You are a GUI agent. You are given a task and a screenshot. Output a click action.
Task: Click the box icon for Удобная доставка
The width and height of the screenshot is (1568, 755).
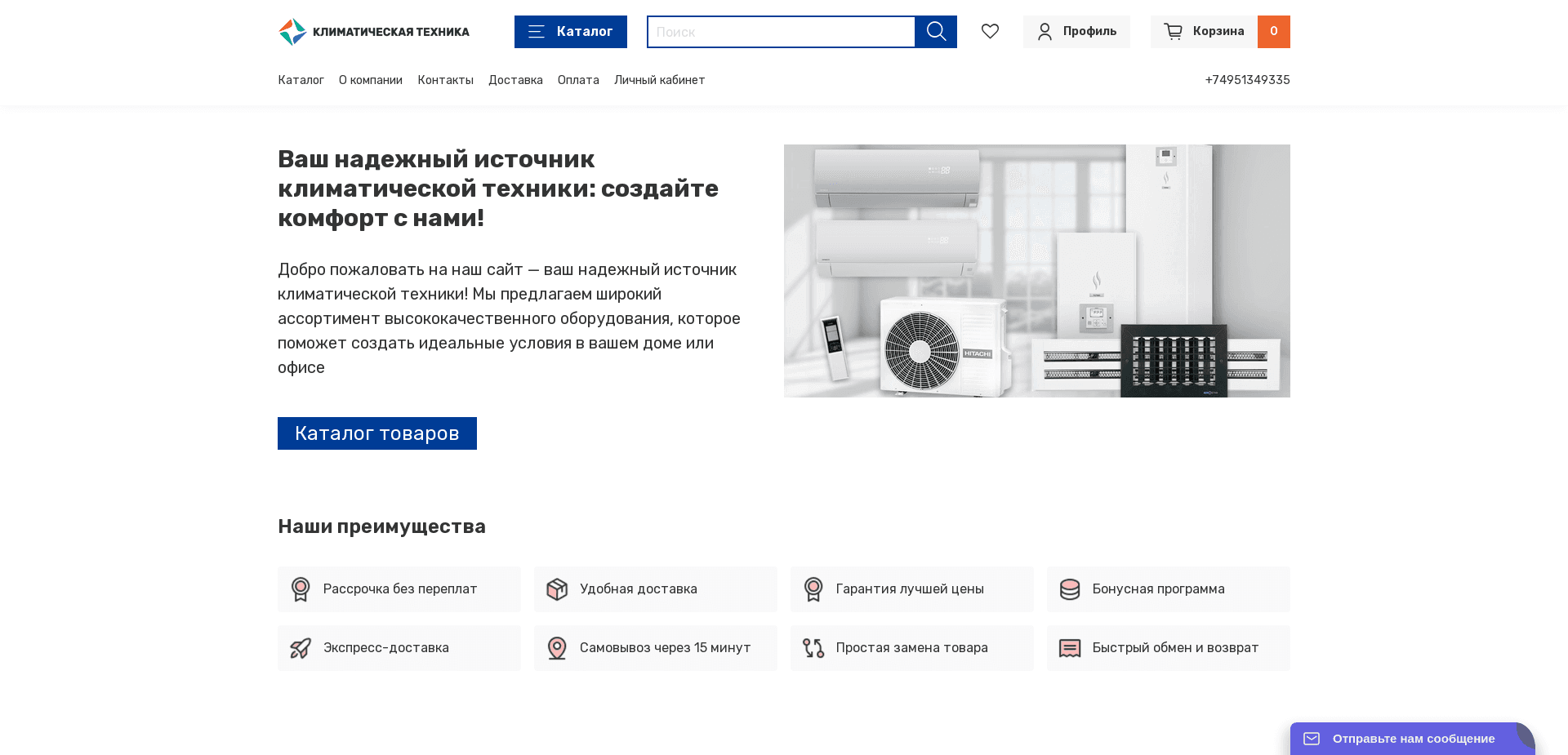point(558,588)
